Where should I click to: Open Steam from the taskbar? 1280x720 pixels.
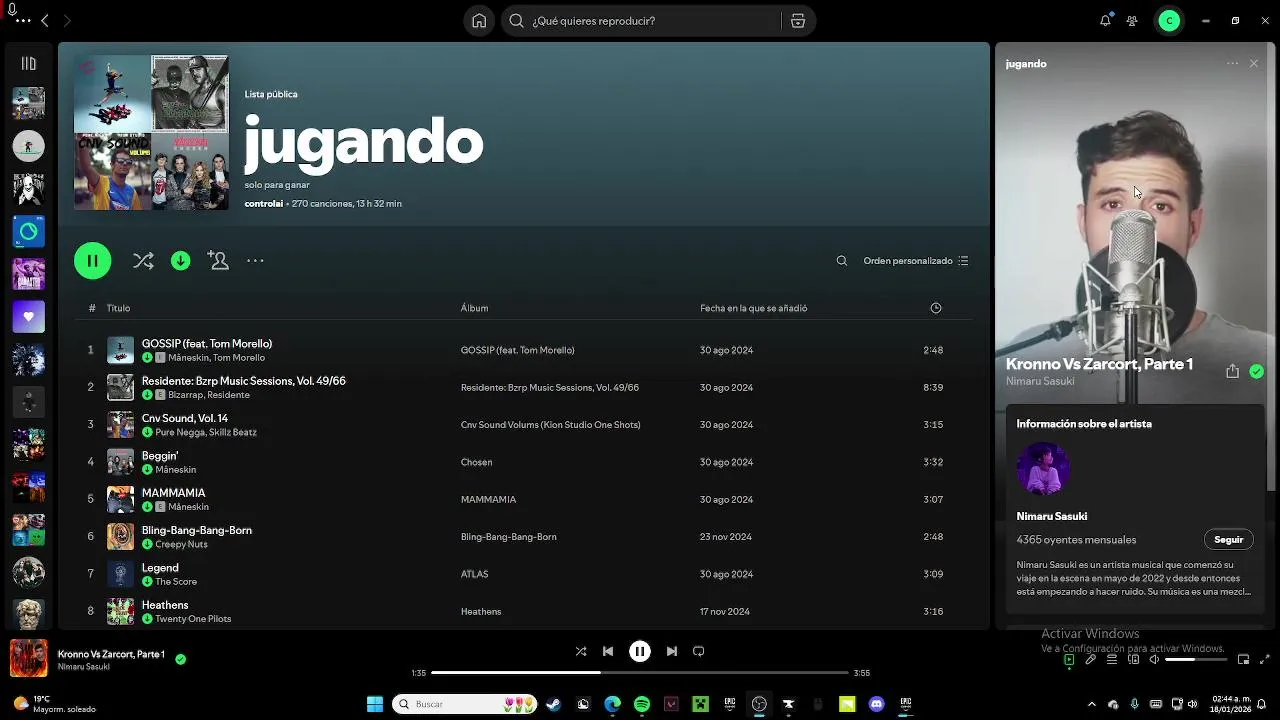pyautogui.click(x=553, y=704)
